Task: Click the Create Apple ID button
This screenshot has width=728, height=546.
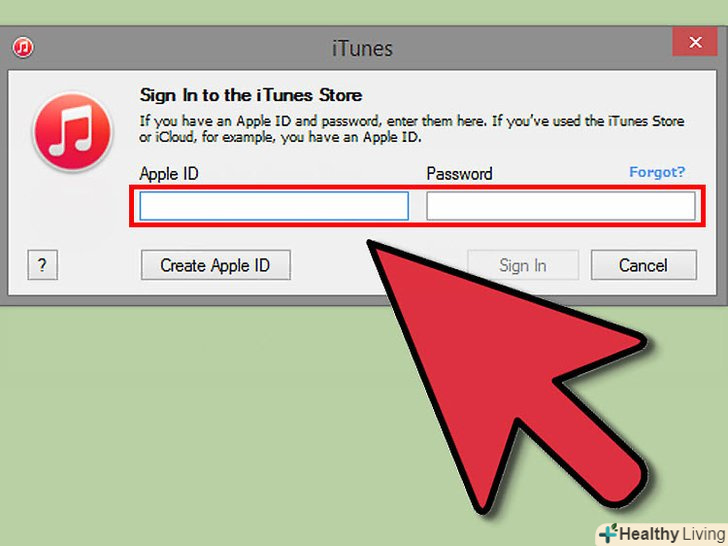Action: pyautogui.click(x=216, y=265)
